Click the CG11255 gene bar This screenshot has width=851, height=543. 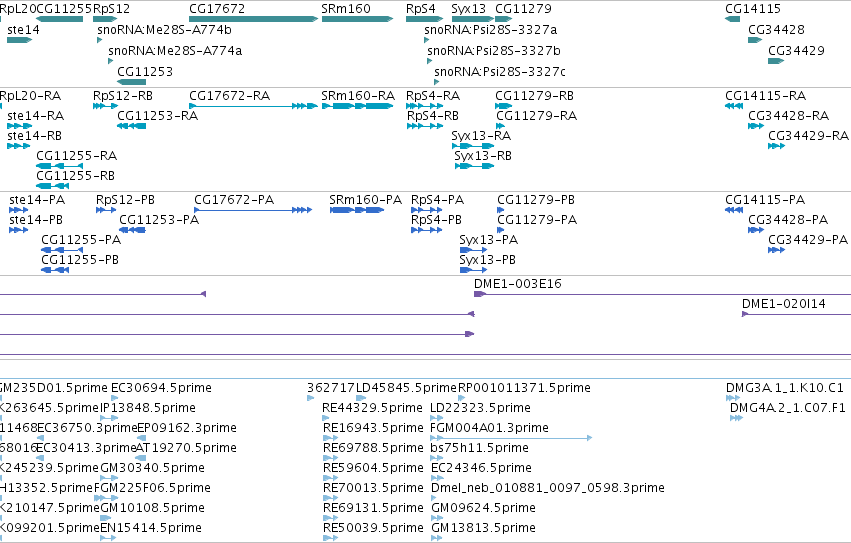pyautogui.click(x=60, y=19)
